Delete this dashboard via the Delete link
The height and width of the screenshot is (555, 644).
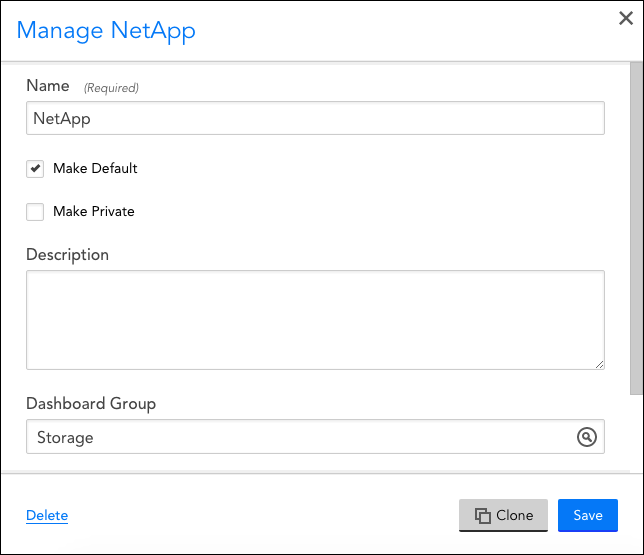47,515
